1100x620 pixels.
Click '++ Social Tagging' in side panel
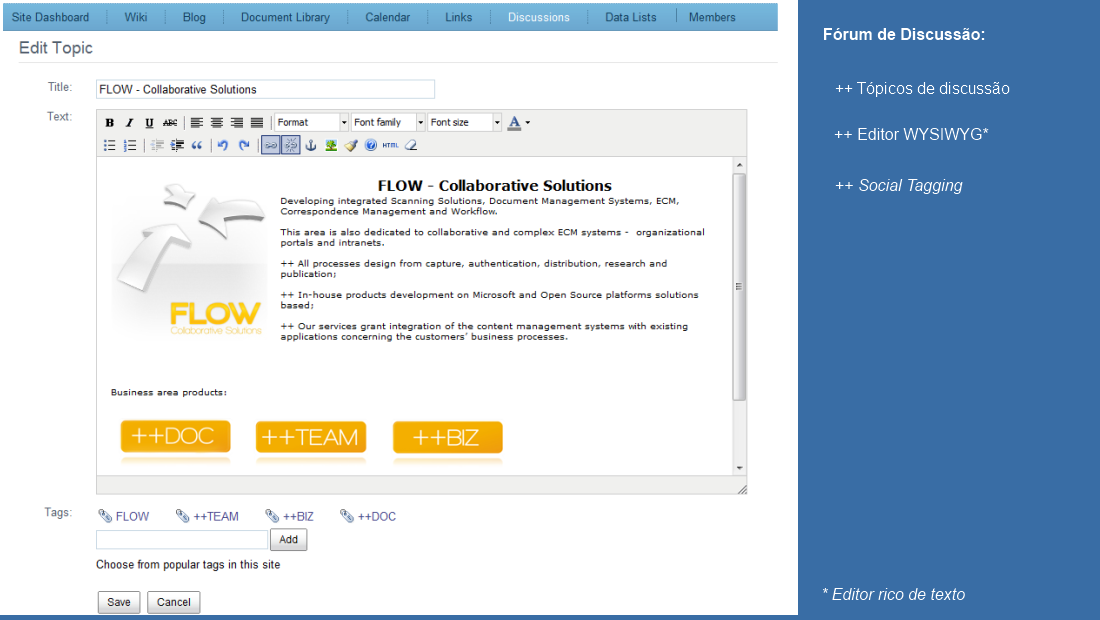(x=899, y=185)
